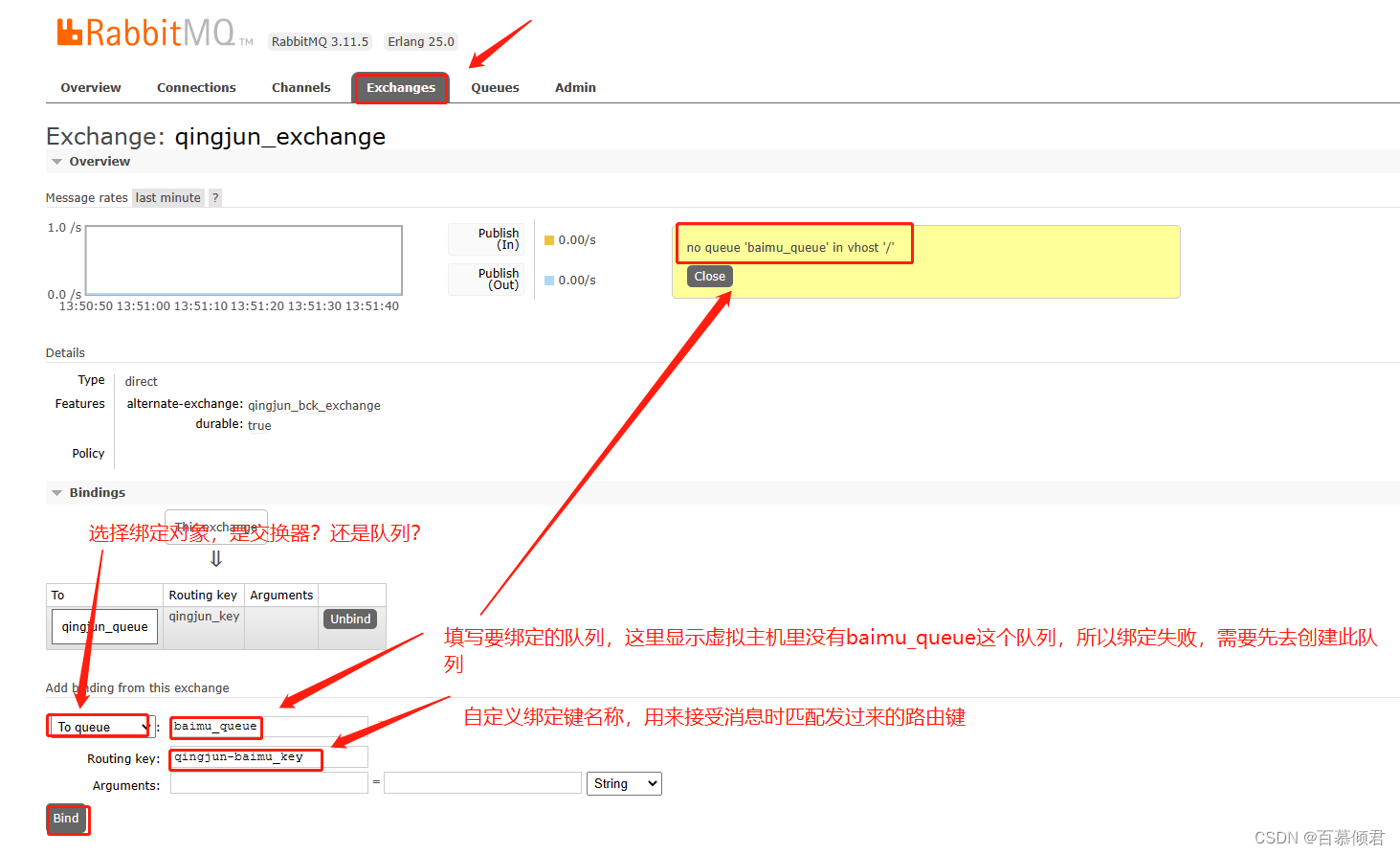Screen dimensions: 1400x855
Task: Click the Publish (Out) blue legend swatch
Action: tap(549, 281)
